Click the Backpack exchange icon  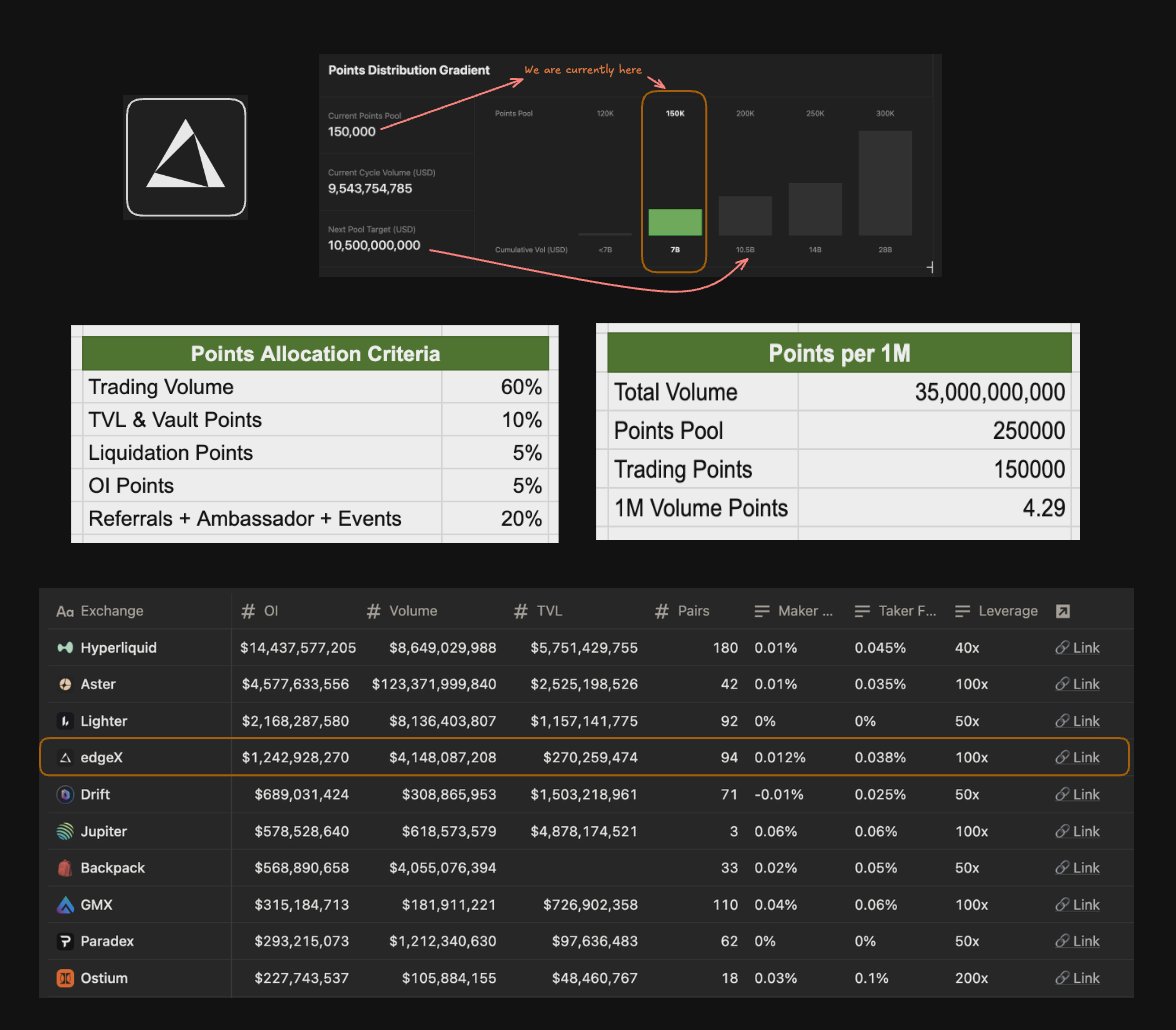[65, 868]
